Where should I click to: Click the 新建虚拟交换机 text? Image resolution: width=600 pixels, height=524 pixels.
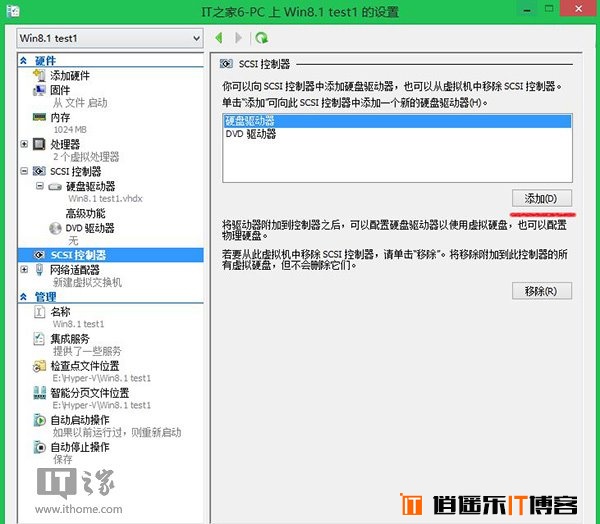tap(87, 282)
